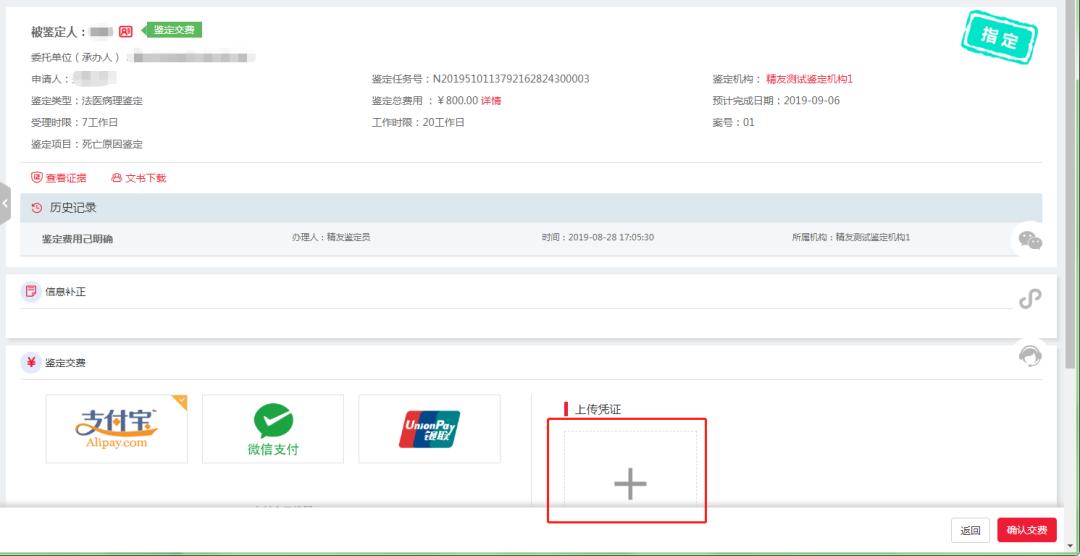Click 鉴定费用已明确 history record row
Viewport: 1080px width, 556px height.
(x=531, y=238)
